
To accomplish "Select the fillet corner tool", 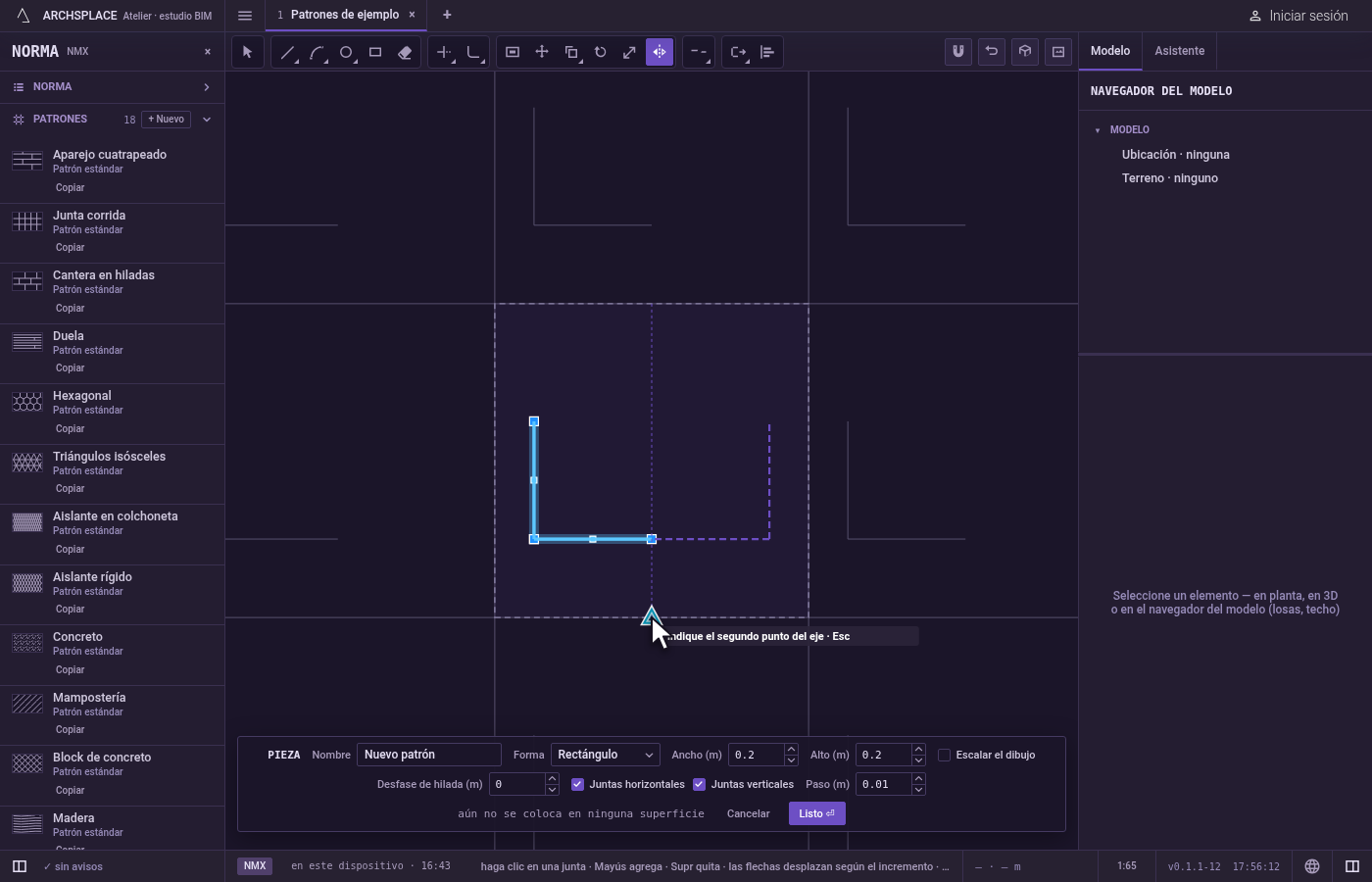I will pyautogui.click(x=473, y=52).
